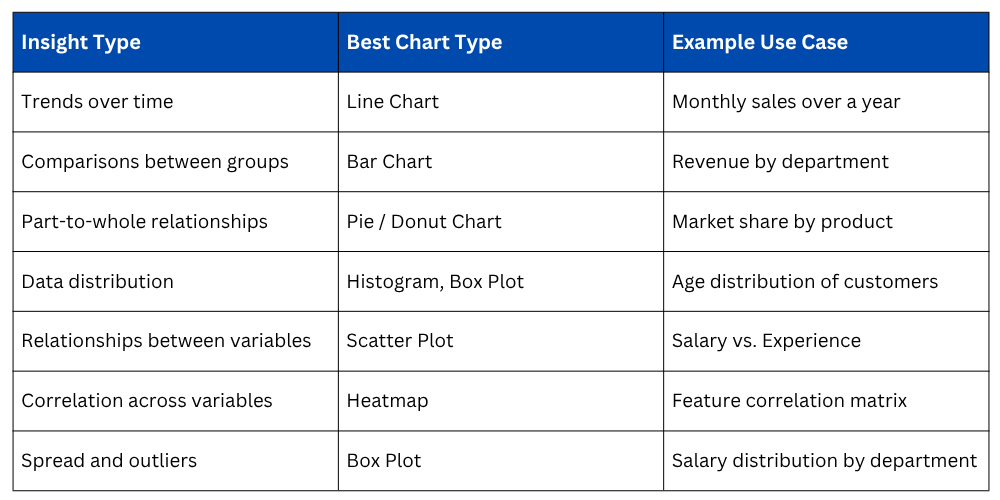
Task: Select 'Monthly sales over a year' cell
Action: [786, 102]
